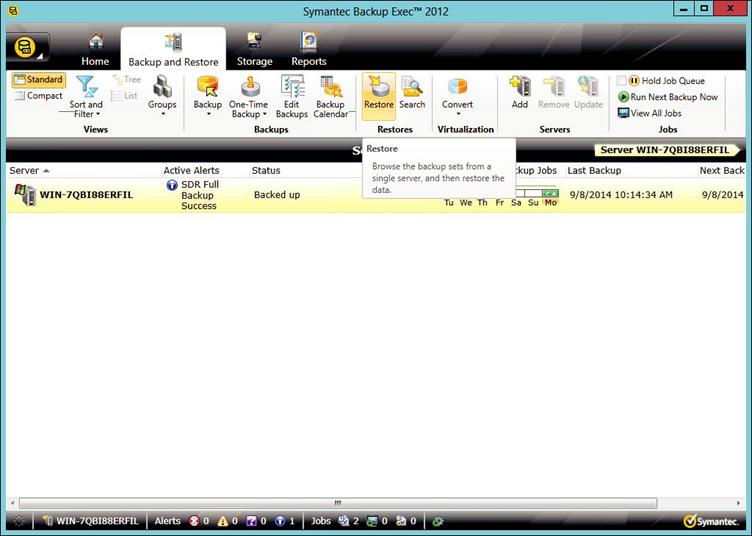
Task: Click the Backup Exec title bar icon
Action: [13, 10]
